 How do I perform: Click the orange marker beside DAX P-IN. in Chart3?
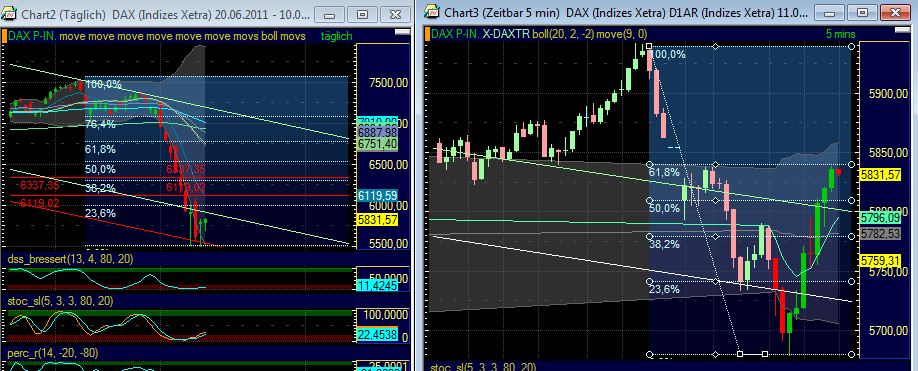coord(428,35)
